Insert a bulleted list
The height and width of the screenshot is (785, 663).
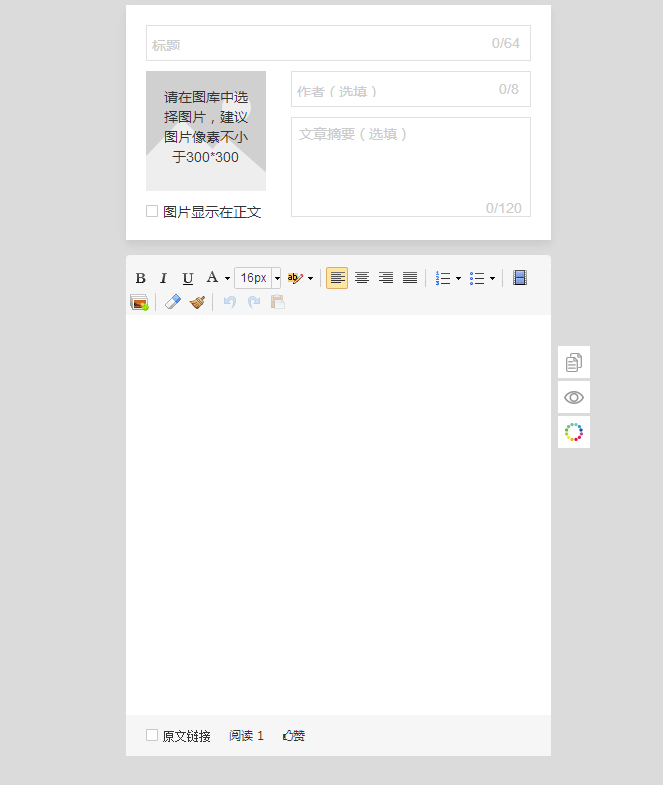click(x=477, y=278)
